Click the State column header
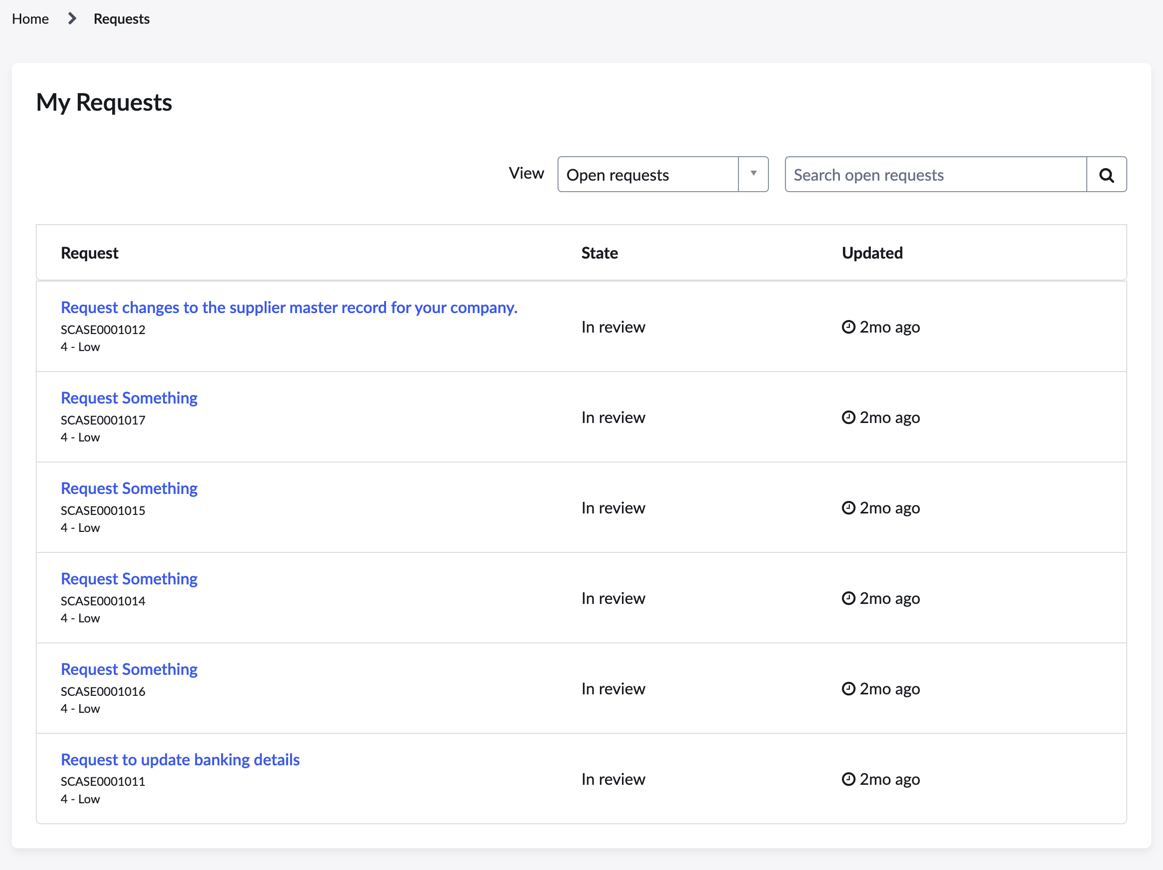This screenshot has width=1163, height=870. click(599, 253)
